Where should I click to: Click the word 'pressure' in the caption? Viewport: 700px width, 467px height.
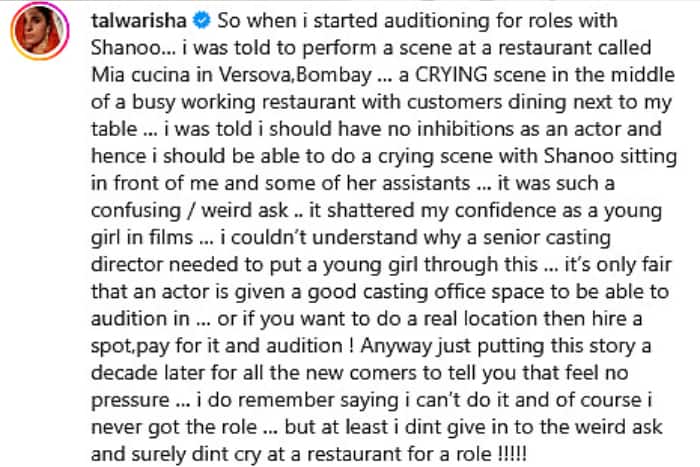point(130,400)
